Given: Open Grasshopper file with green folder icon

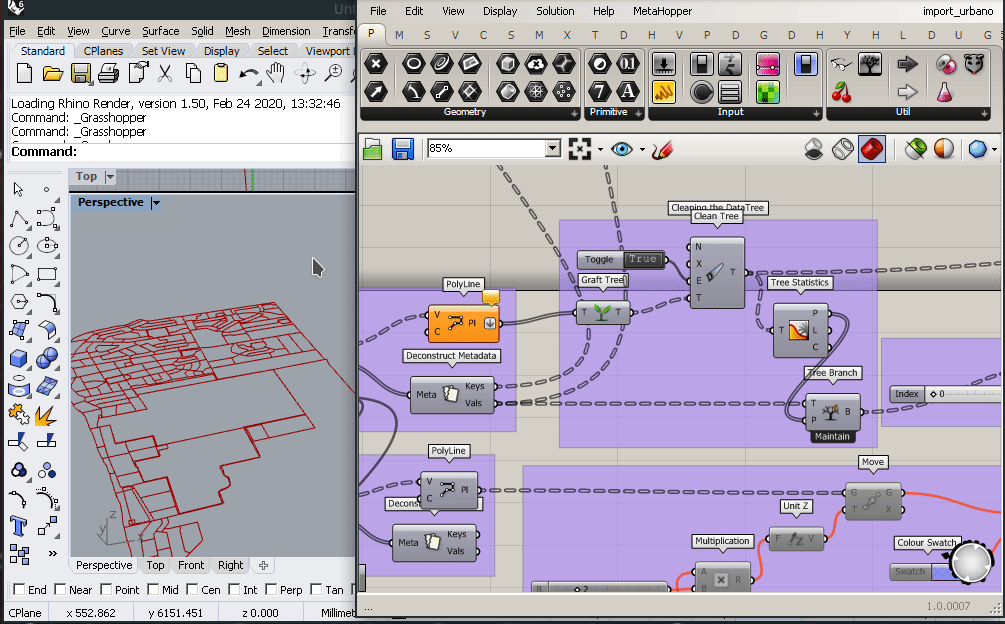Looking at the screenshot, I should 372,150.
